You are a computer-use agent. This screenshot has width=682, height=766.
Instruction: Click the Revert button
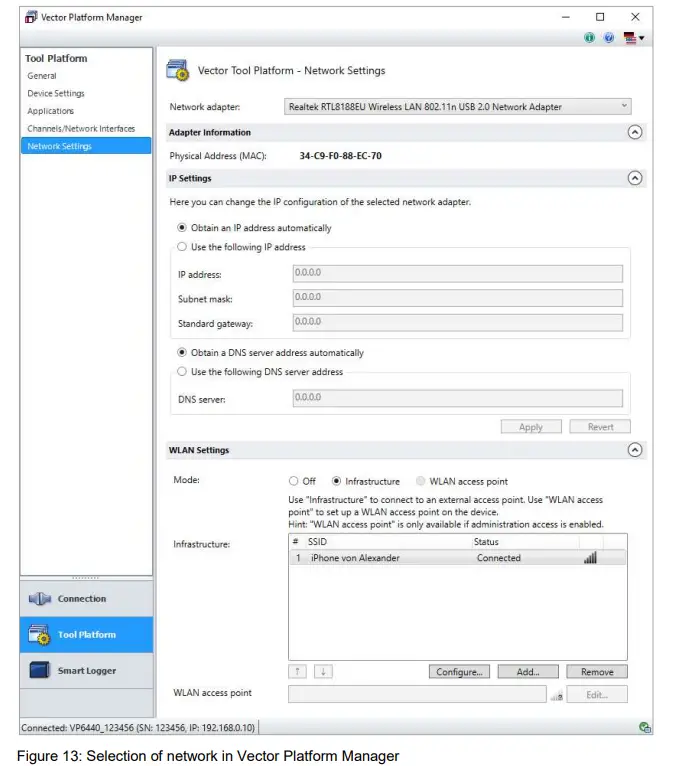(x=600, y=426)
